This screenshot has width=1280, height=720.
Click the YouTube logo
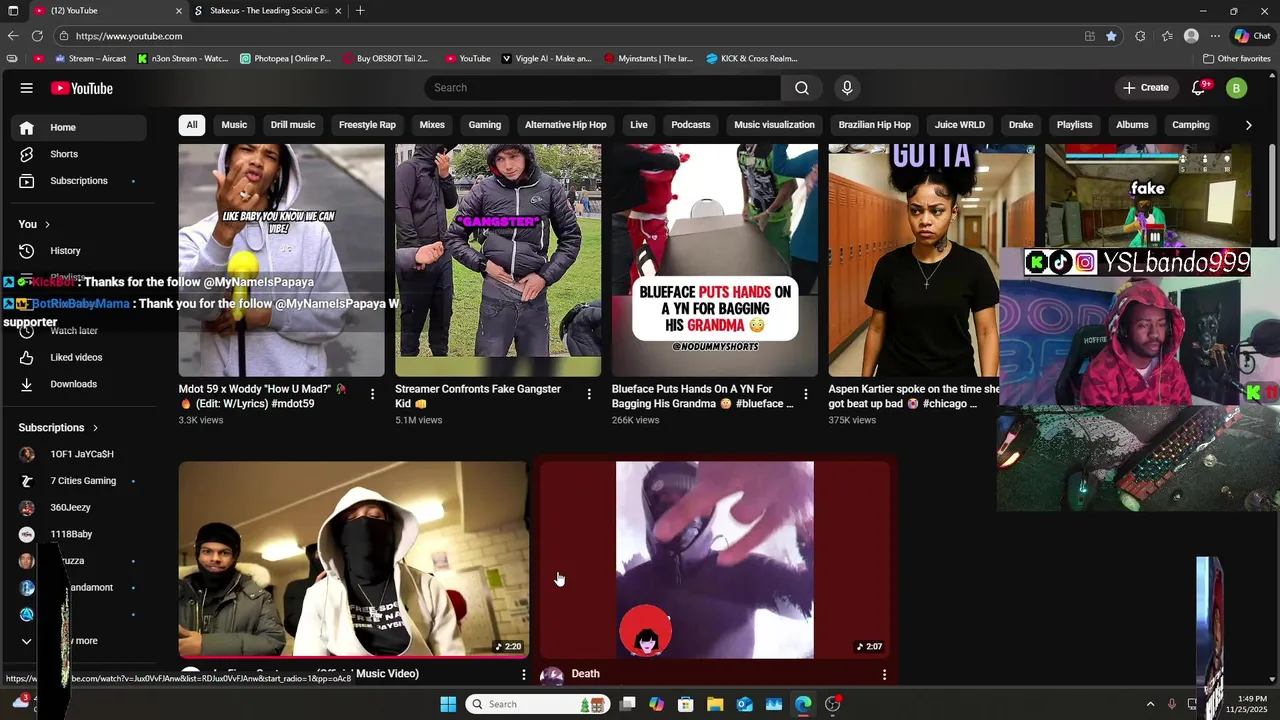pos(82,88)
